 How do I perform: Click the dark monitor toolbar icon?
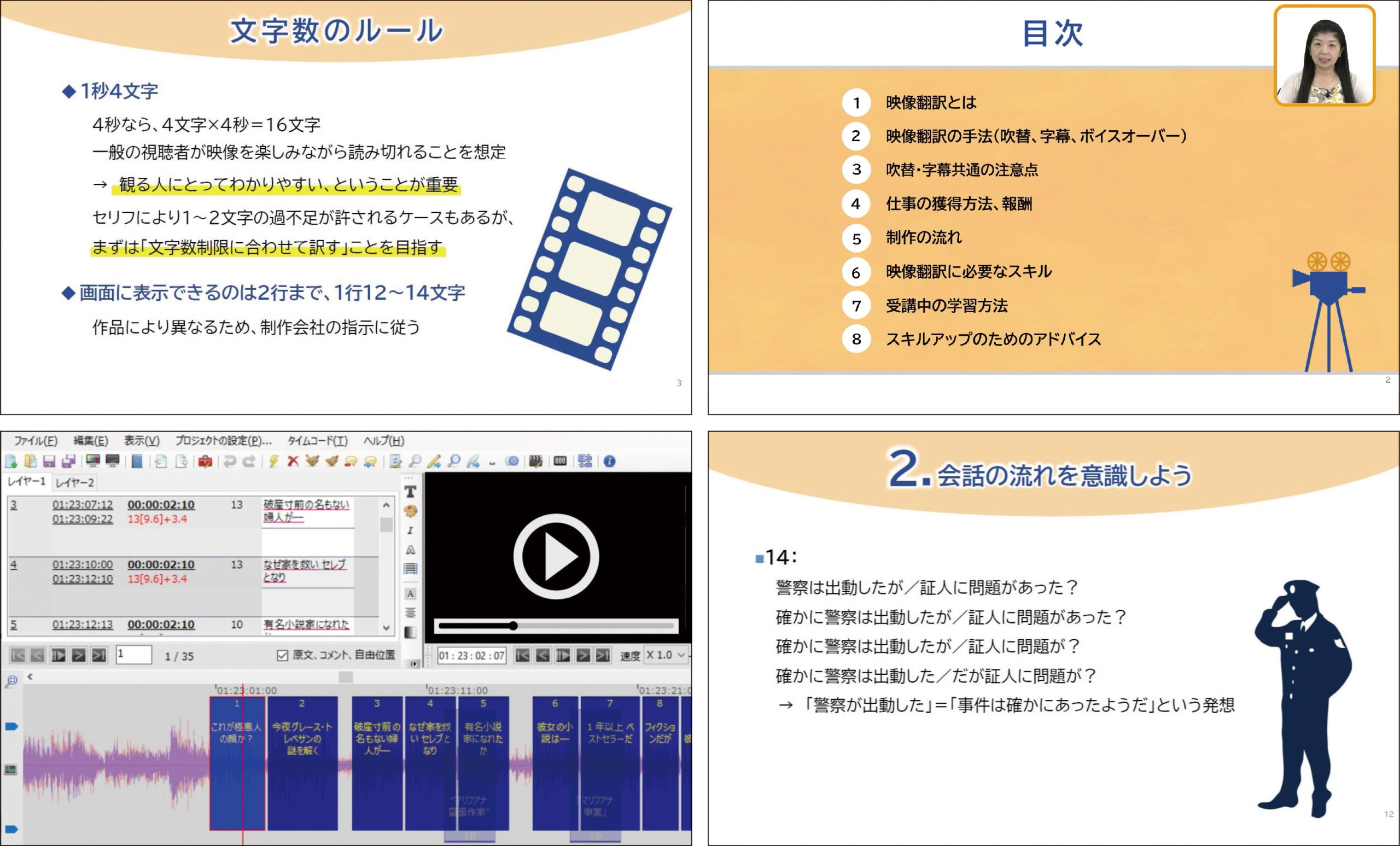[x=113, y=461]
